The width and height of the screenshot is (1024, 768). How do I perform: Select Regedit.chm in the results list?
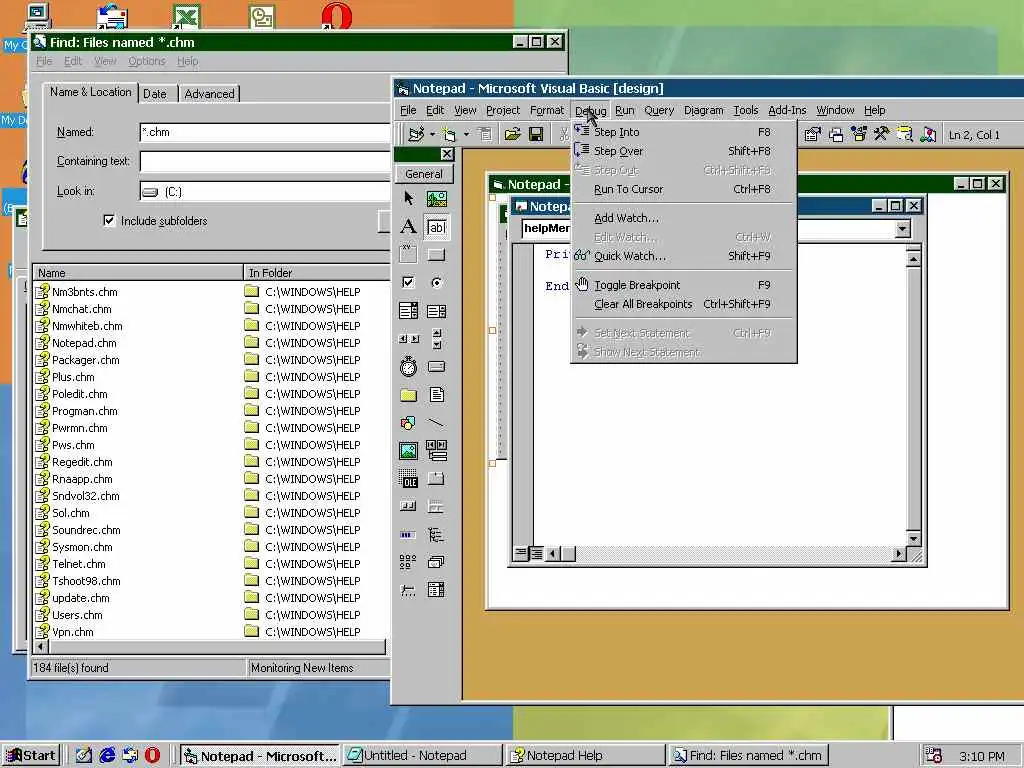tap(82, 462)
